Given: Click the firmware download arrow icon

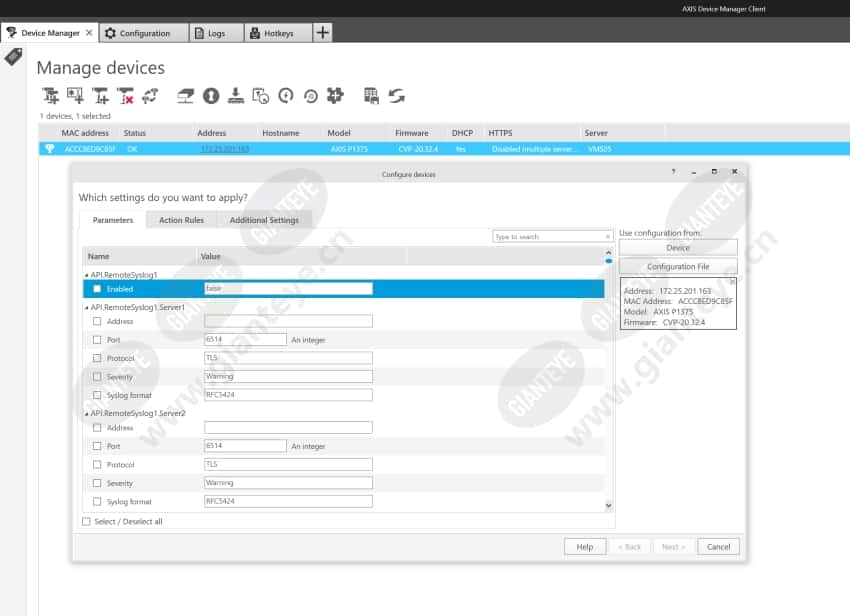Looking at the screenshot, I should coord(236,96).
